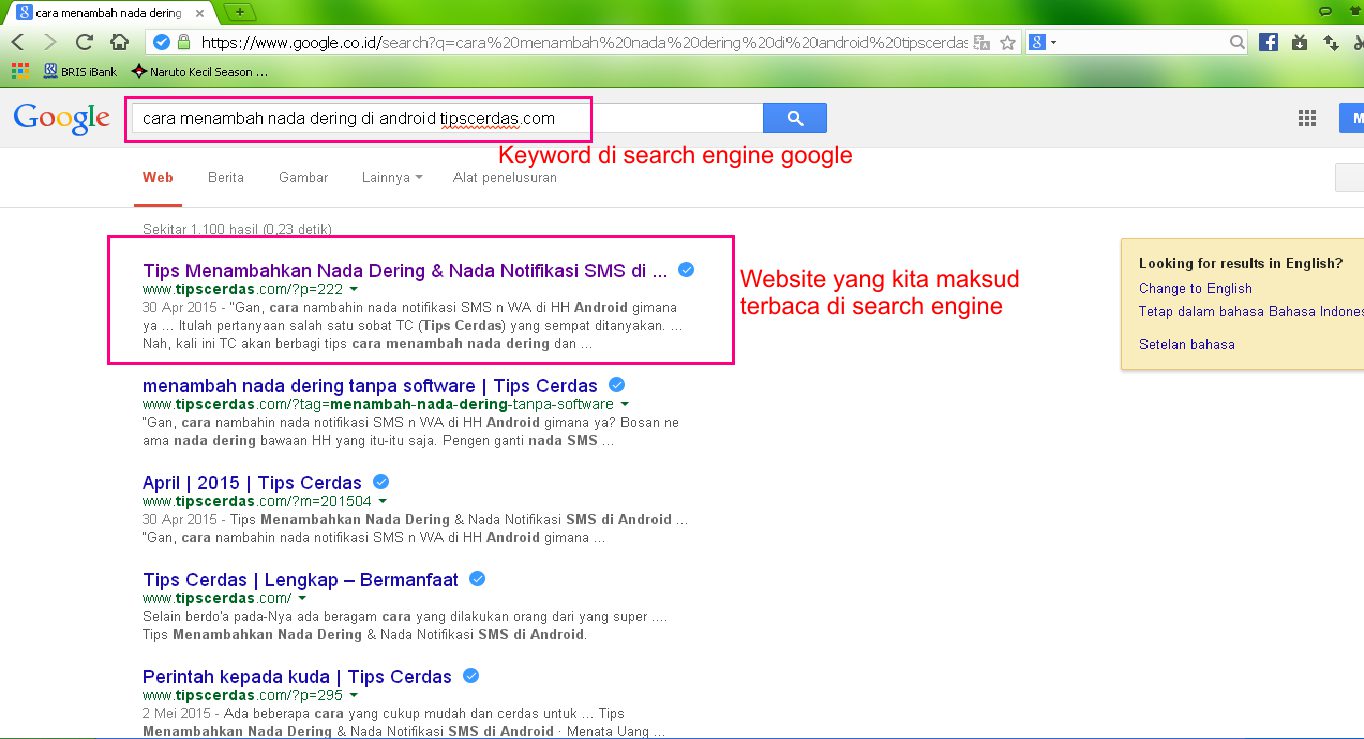Image resolution: width=1364 pixels, height=739 pixels.
Task: Switch to the Berita tab
Action: click(226, 178)
